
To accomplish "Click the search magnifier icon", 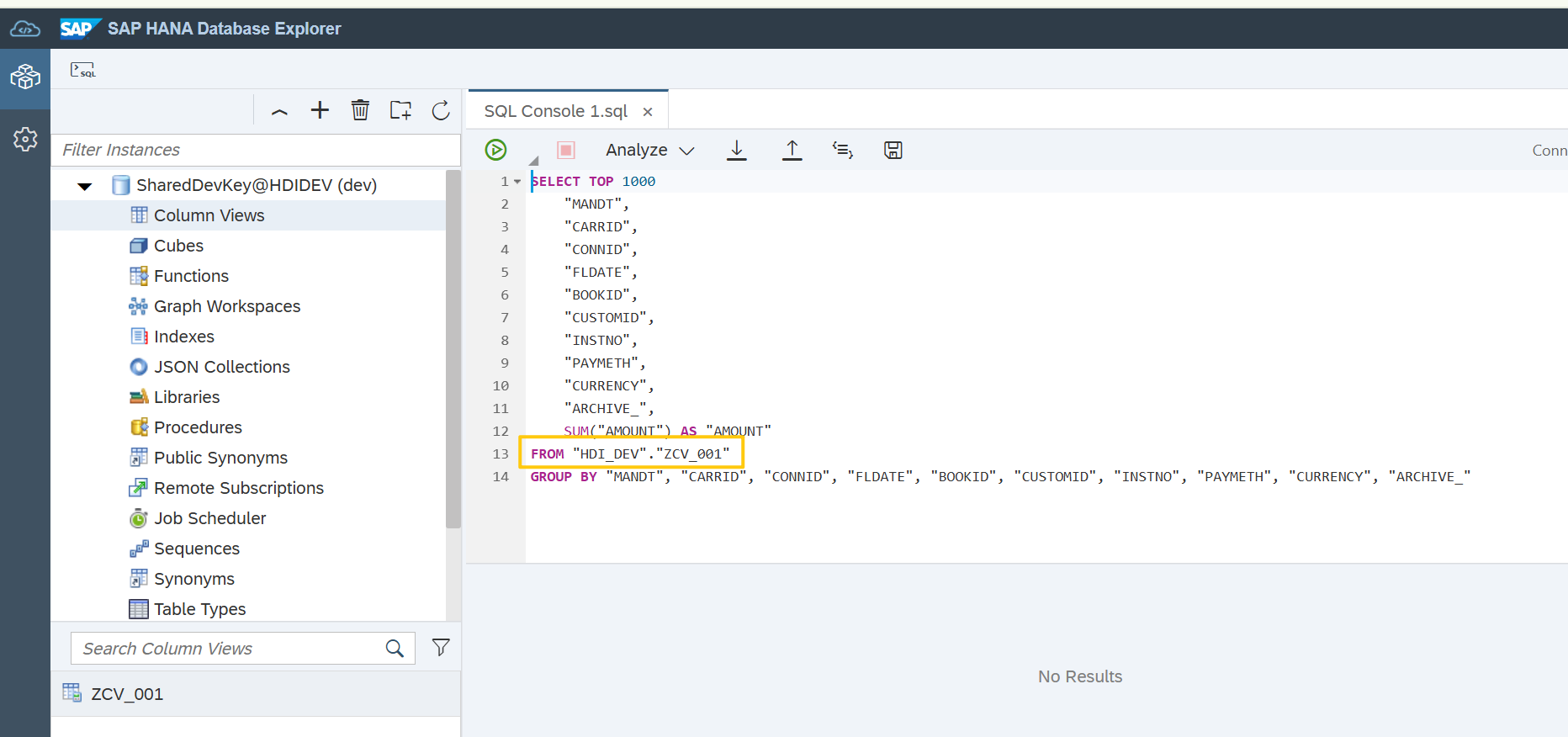I will click(x=395, y=649).
